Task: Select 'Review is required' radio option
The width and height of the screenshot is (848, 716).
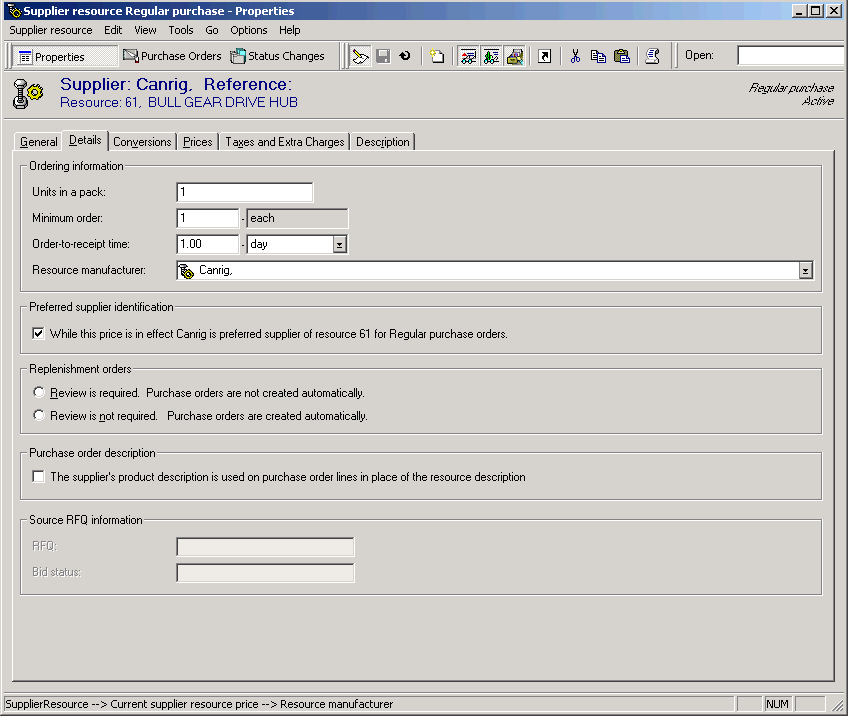Action: tap(39, 393)
